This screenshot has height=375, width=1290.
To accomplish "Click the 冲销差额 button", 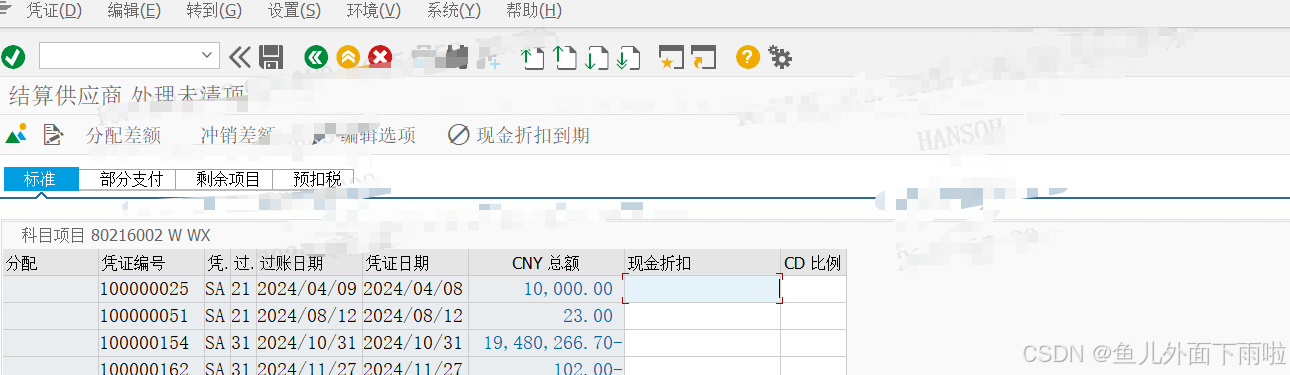I will point(237,135).
